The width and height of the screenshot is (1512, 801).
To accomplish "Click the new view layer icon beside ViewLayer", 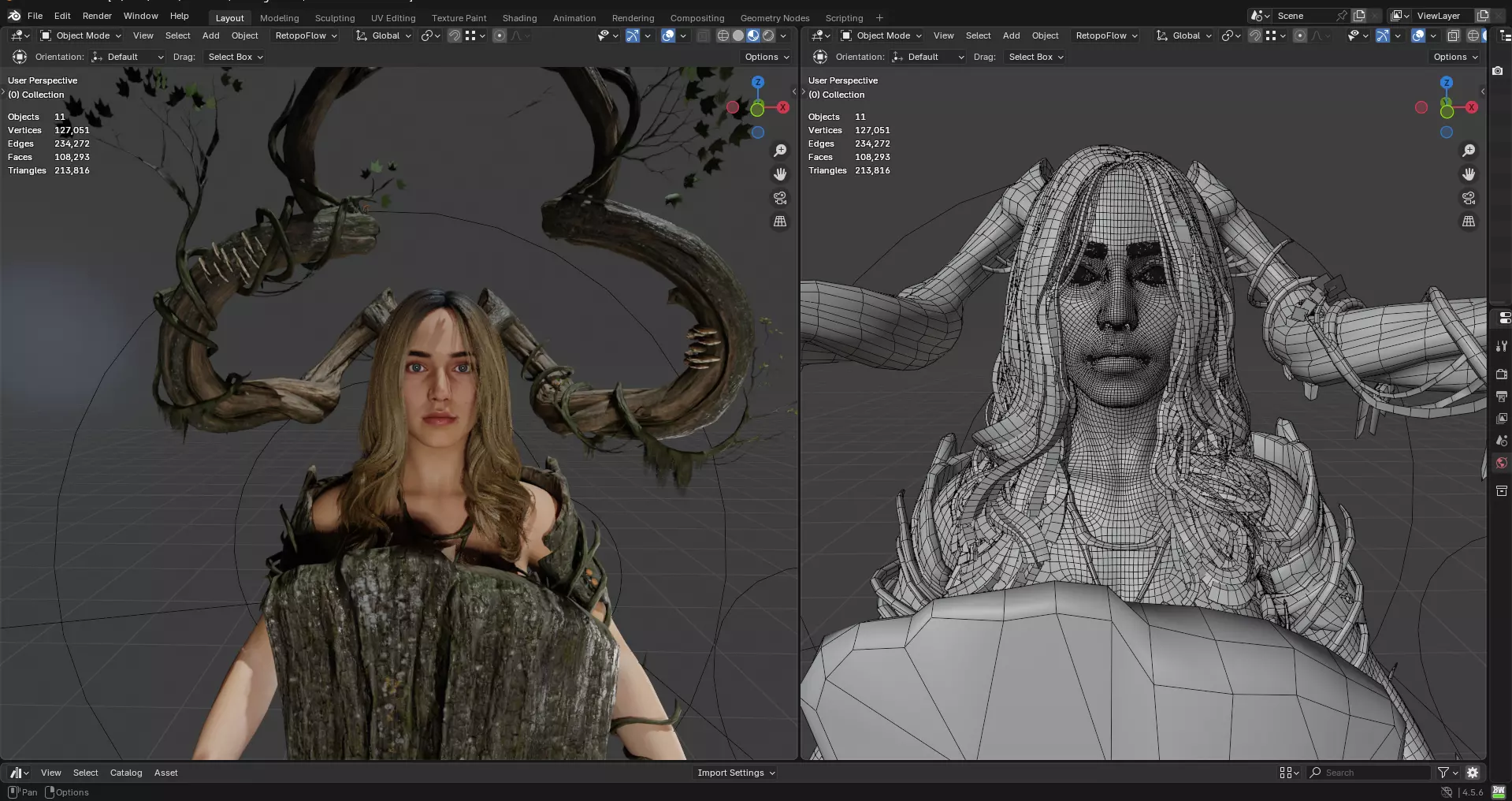I will 1482,16.
